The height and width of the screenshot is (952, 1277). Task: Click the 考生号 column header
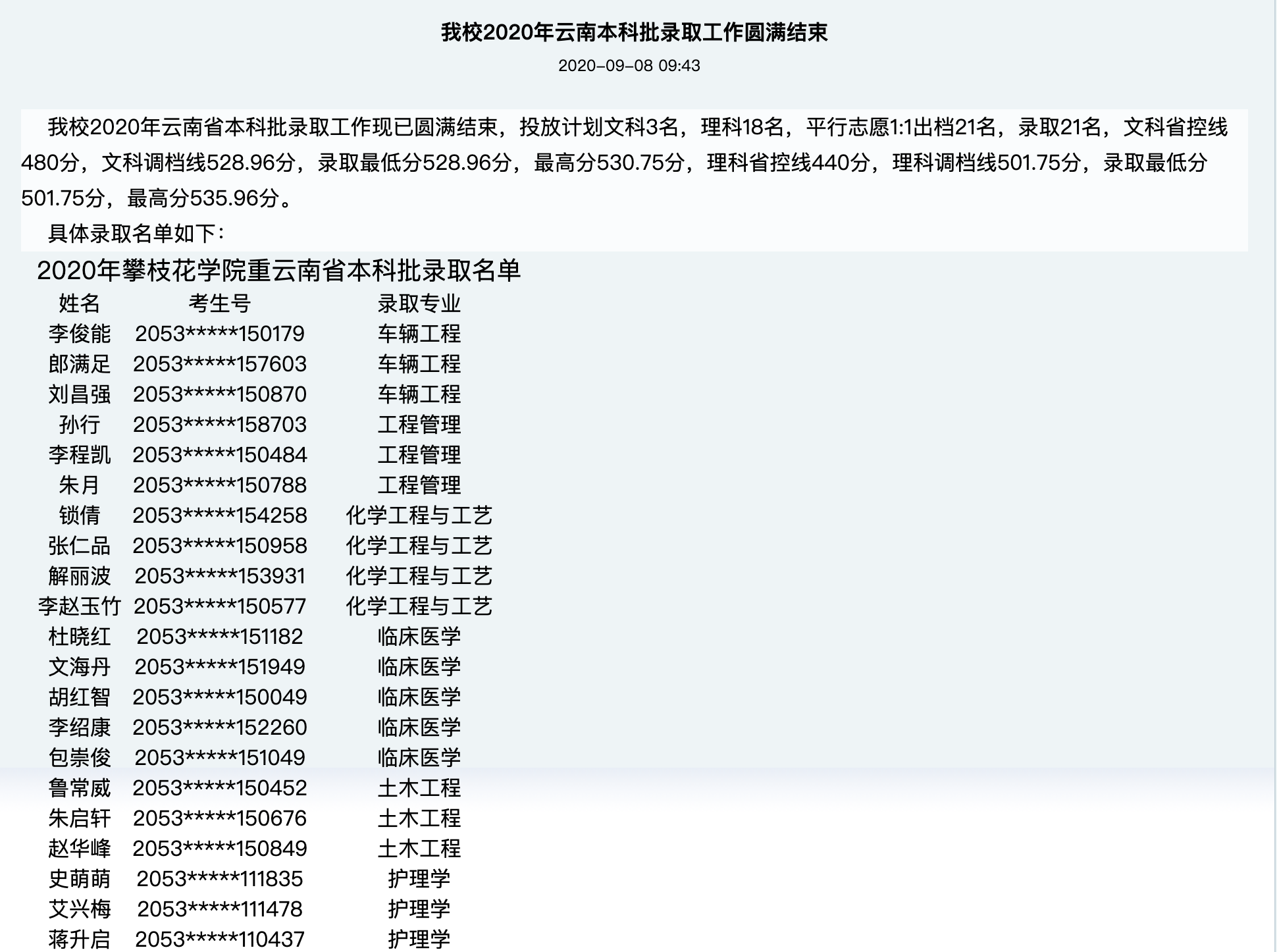click(x=220, y=304)
